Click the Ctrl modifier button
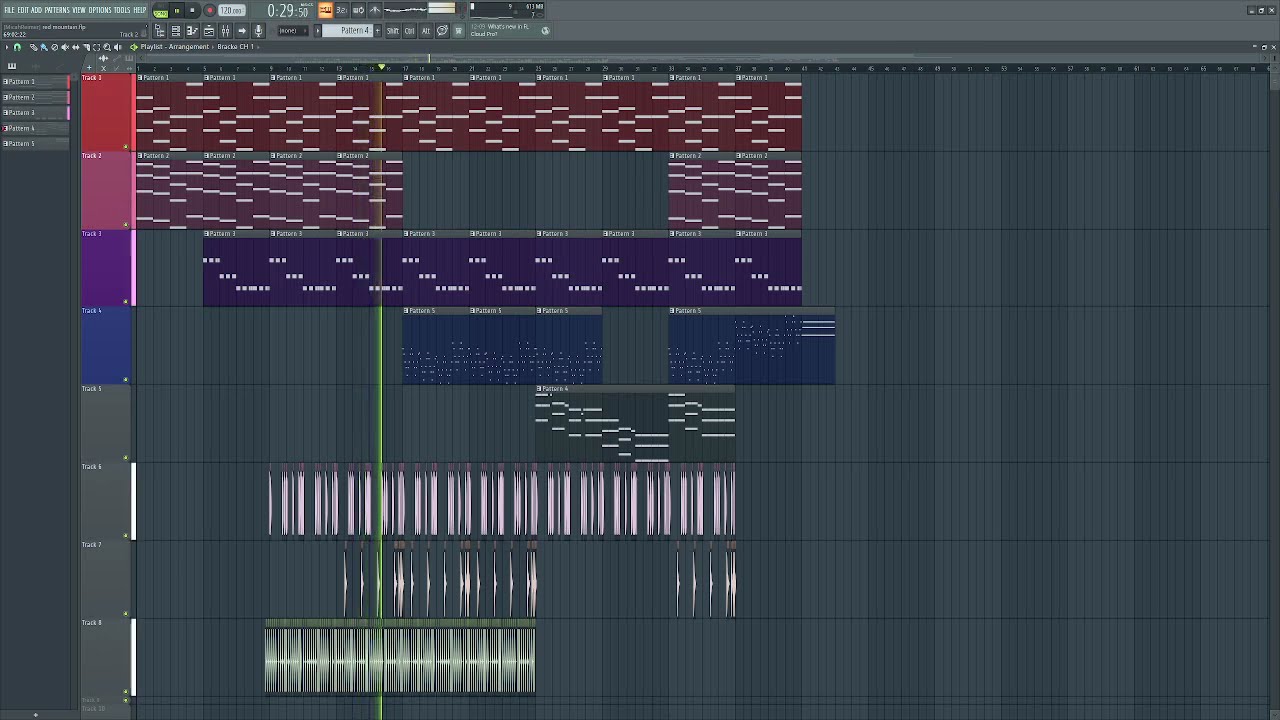This screenshot has width=1280, height=720. [409, 31]
